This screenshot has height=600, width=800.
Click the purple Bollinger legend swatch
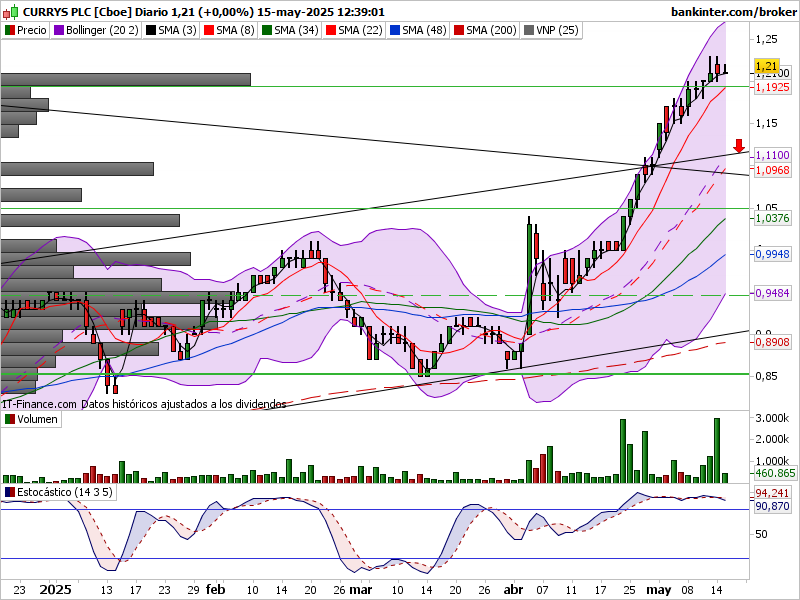pyautogui.click(x=59, y=30)
